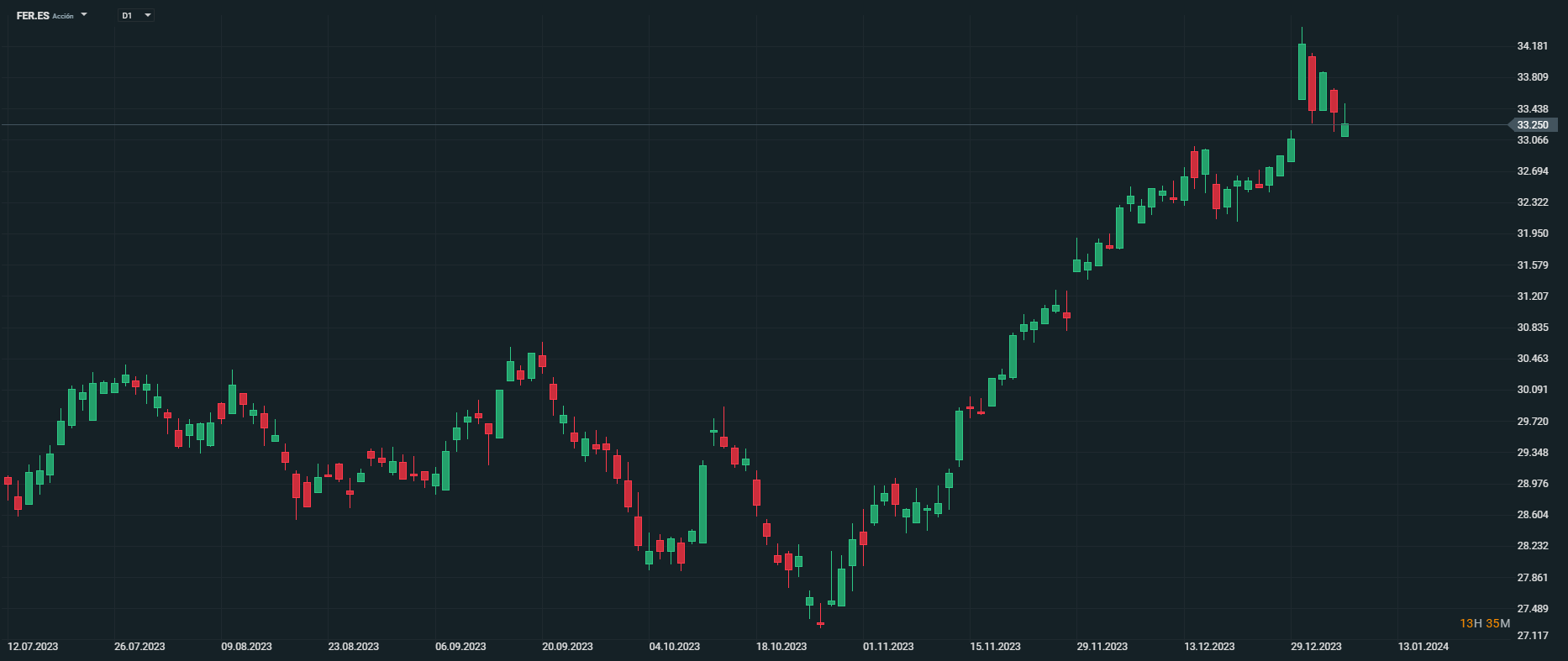Image resolution: width=1568 pixels, height=661 pixels.
Task: Click the 06.09.2023 date on time axis
Action: click(x=460, y=647)
